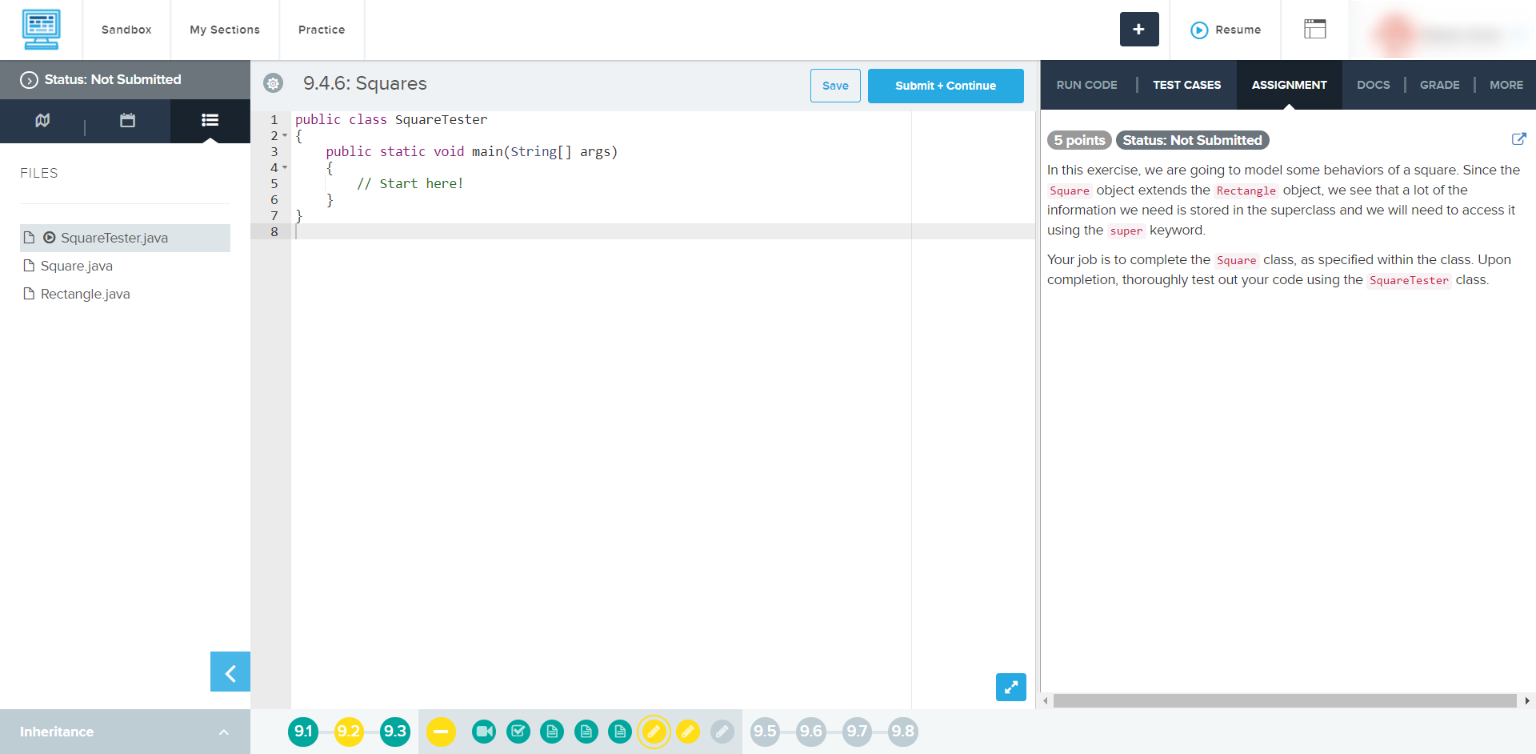Open the unringed yellow pencil exercise
This screenshot has width=1536, height=754.
(688, 732)
